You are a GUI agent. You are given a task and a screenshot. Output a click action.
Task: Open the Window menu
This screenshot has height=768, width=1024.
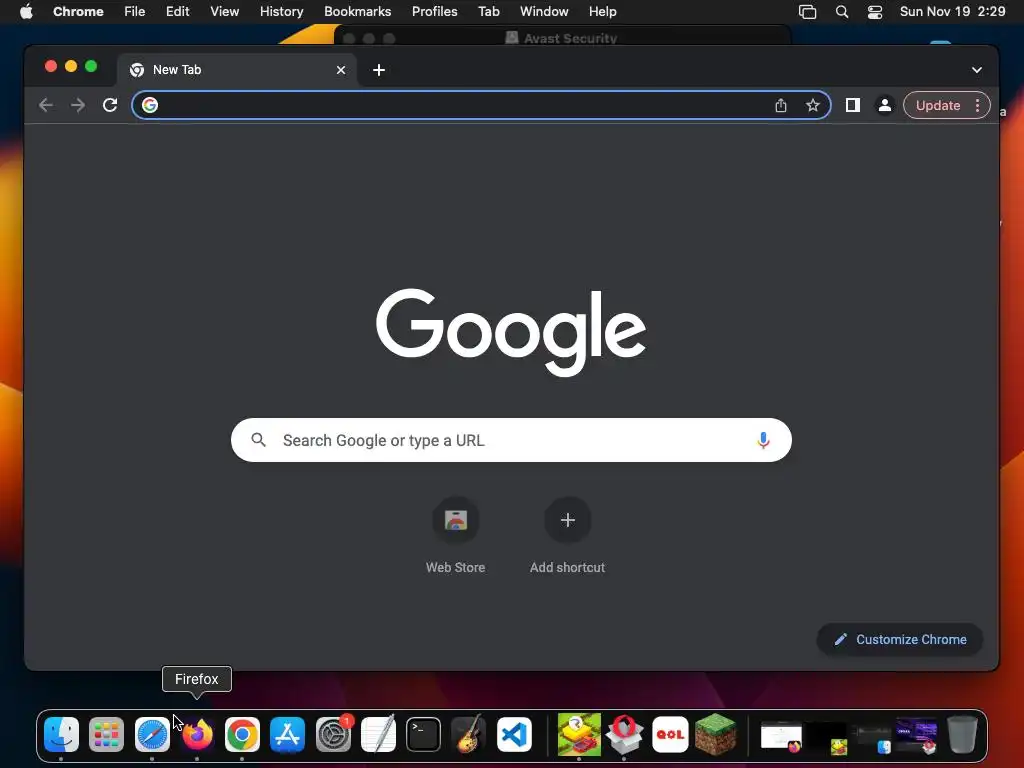point(544,11)
